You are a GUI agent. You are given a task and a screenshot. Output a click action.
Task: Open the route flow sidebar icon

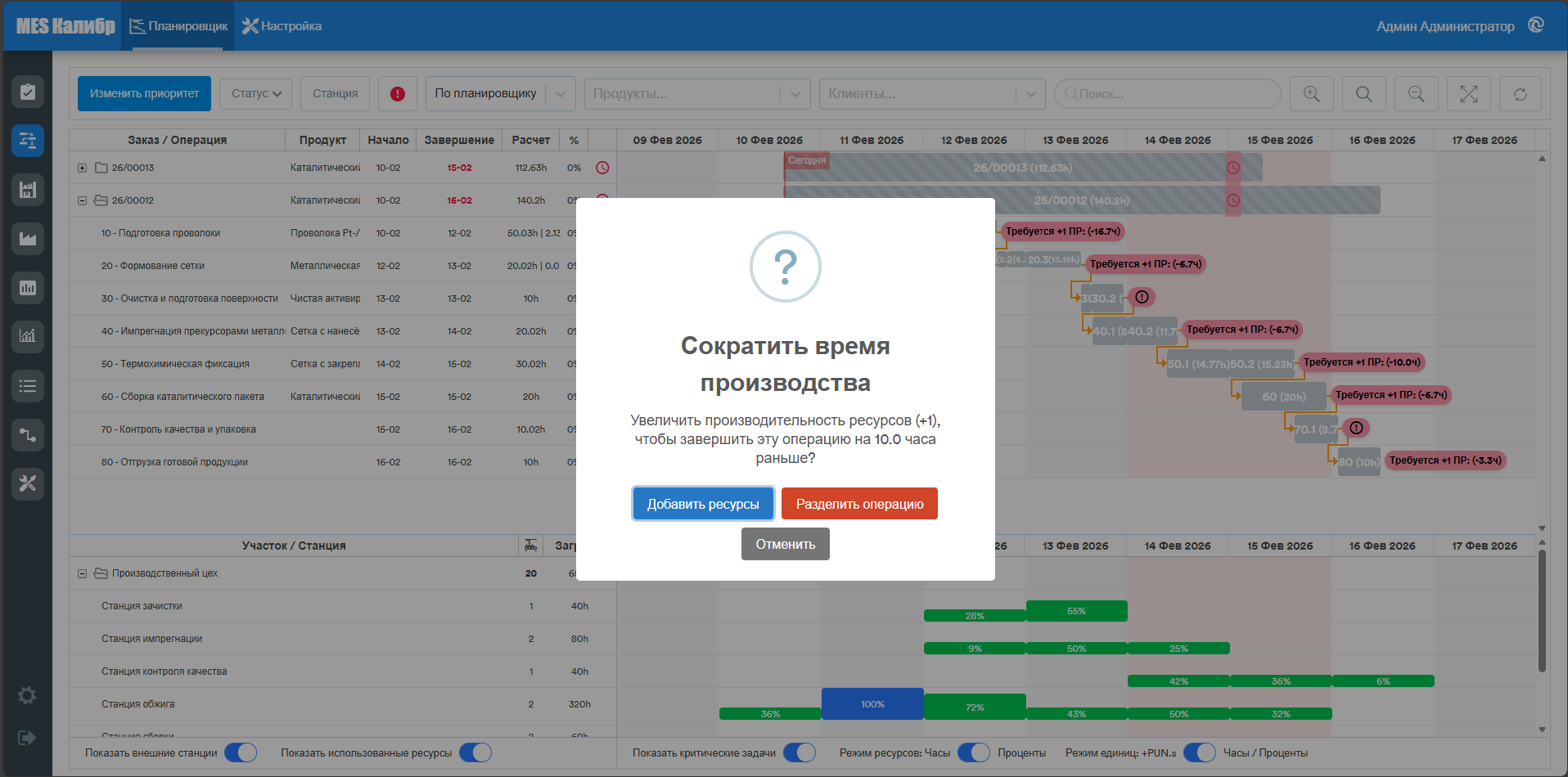pyautogui.click(x=28, y=434)
